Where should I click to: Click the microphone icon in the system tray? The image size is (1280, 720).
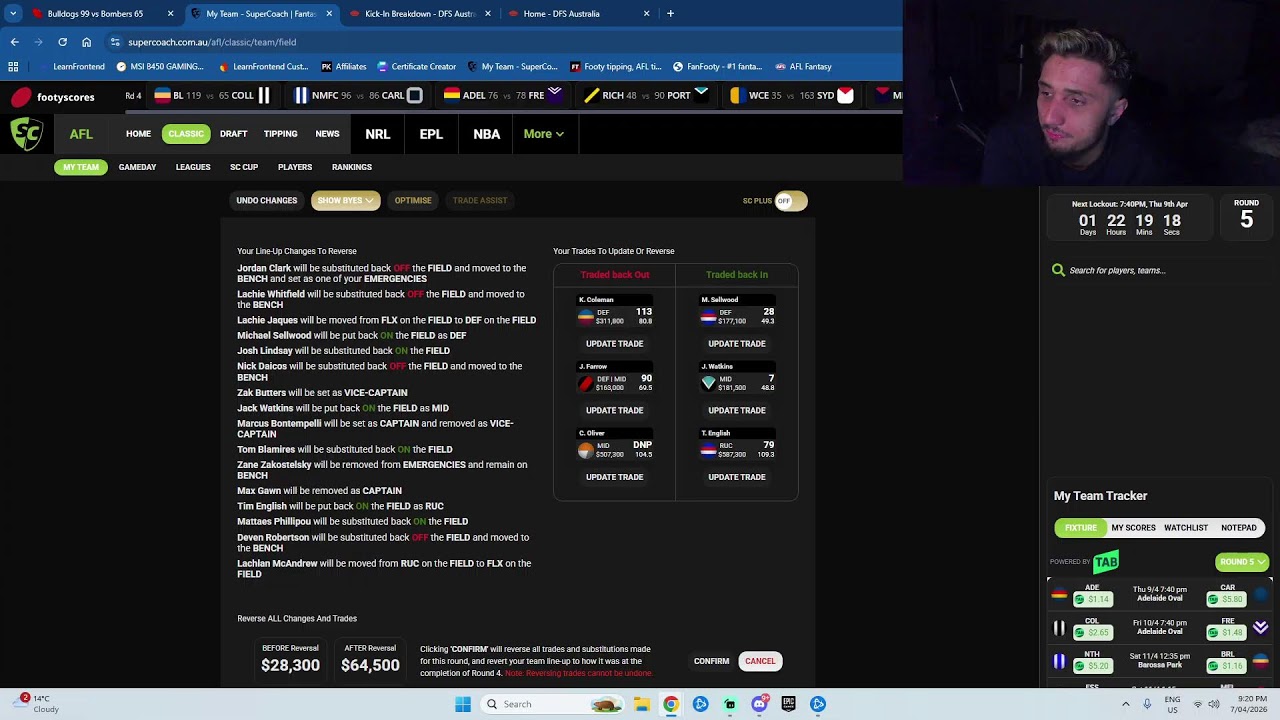1146,704
